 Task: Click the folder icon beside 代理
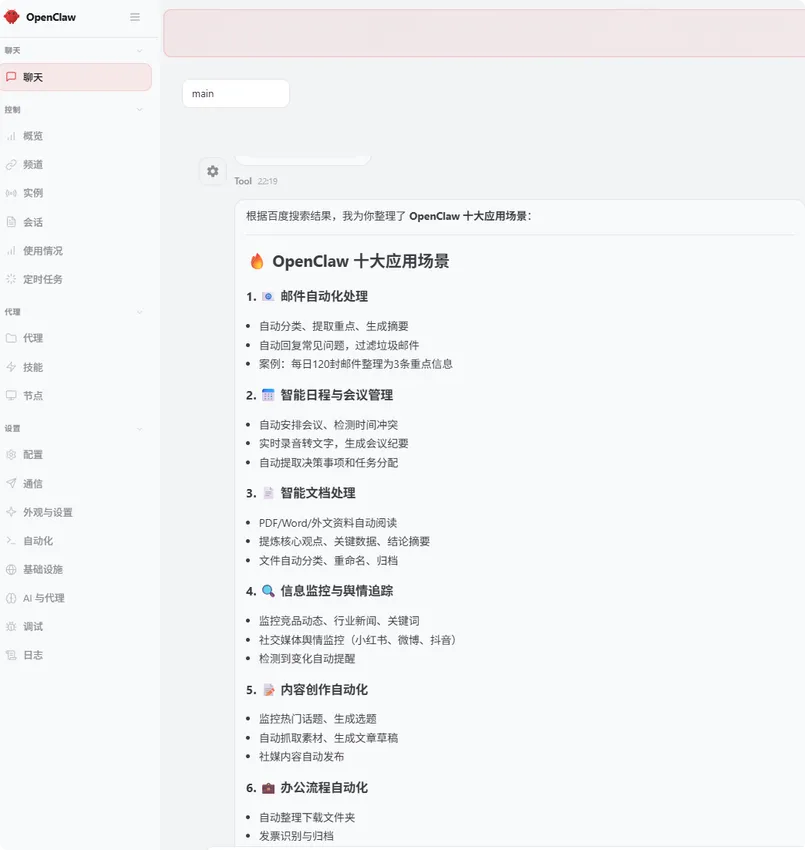point(11,338)
